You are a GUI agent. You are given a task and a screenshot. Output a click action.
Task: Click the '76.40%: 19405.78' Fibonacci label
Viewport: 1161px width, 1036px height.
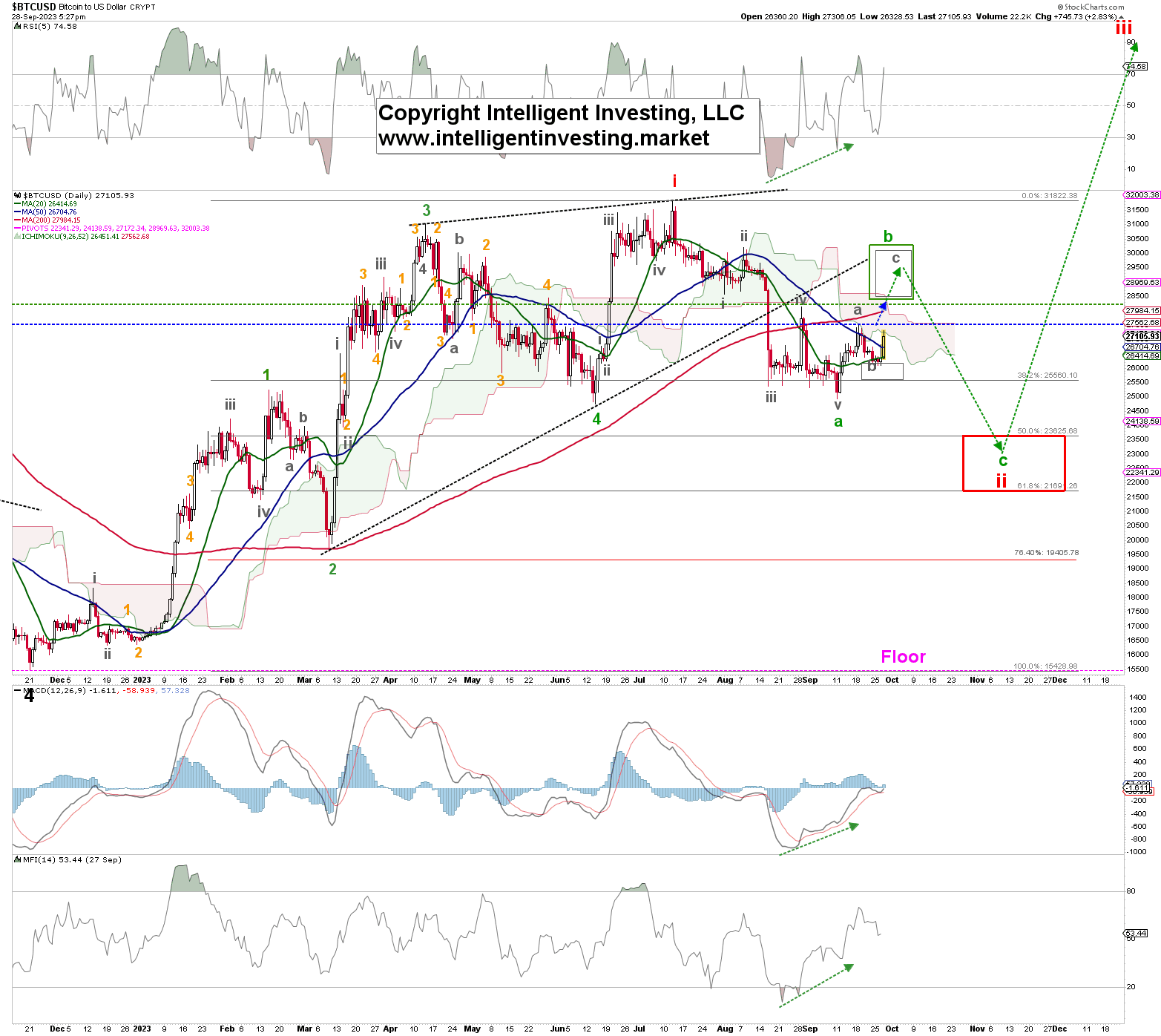(x=1046, y=553)
